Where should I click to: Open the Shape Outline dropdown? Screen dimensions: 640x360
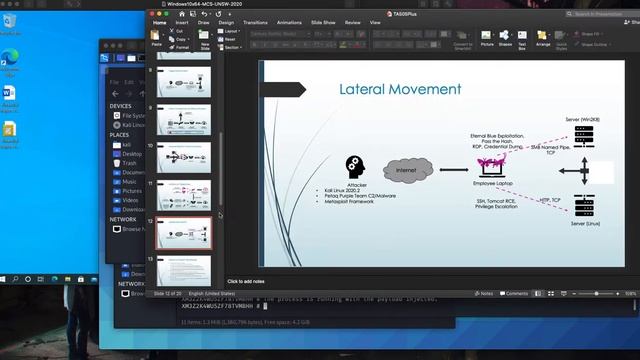click(592, 44)
